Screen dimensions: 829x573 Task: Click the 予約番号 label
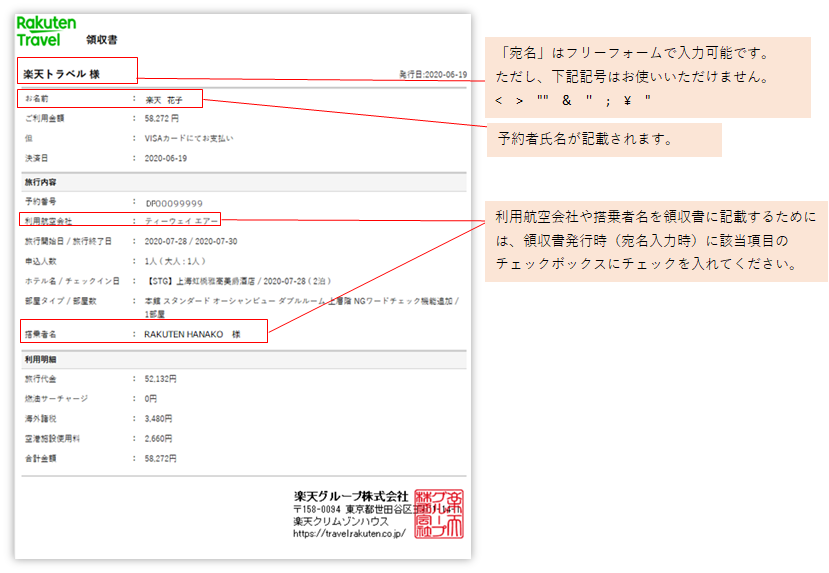41,201
